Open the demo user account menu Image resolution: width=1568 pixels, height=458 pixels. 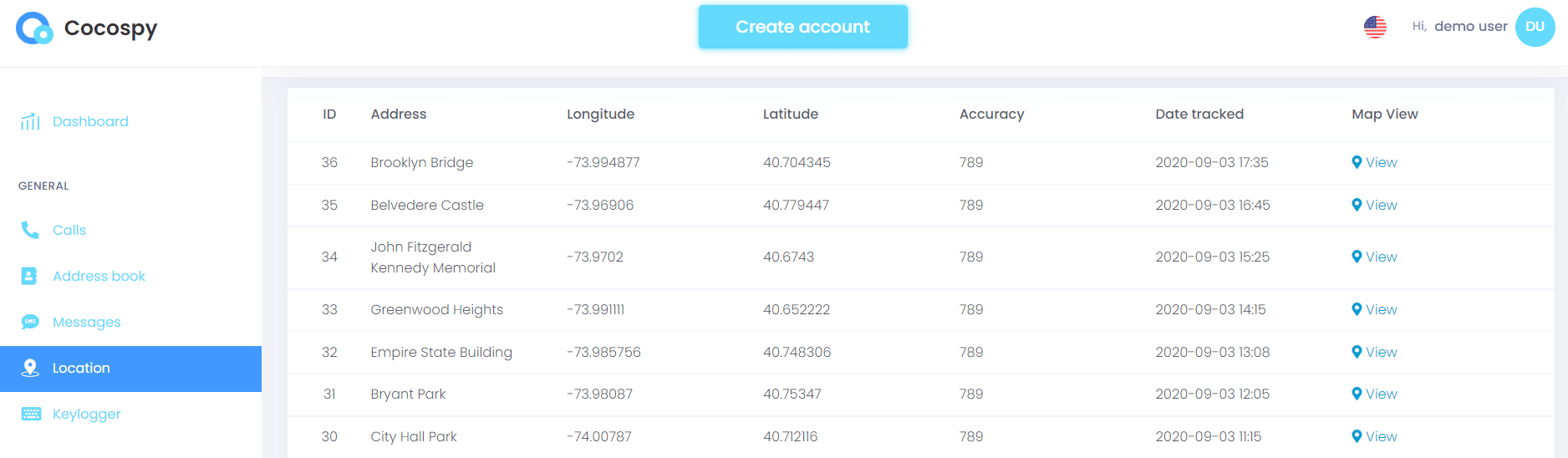point(1470,27)
